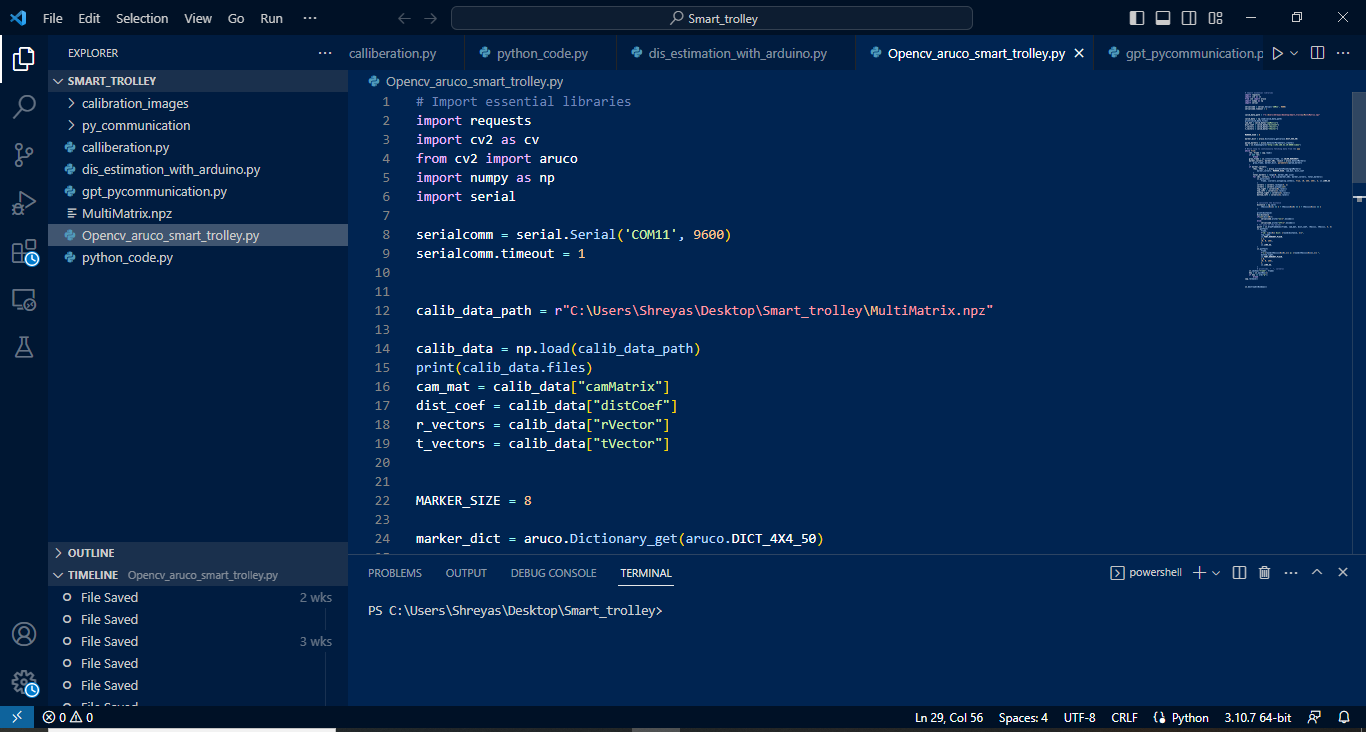Open the Go menu

(236, 18)
